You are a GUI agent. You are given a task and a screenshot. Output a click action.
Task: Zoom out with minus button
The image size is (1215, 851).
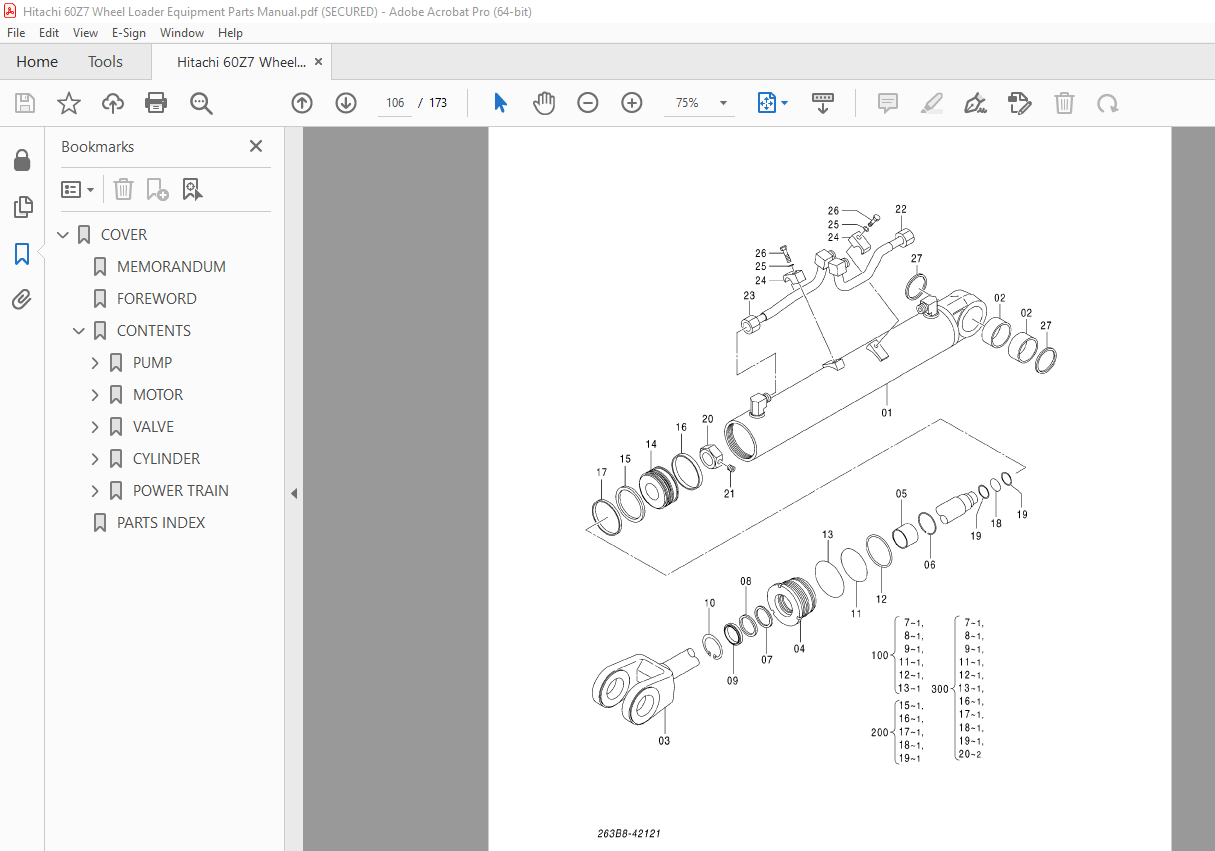coord(588,103)
